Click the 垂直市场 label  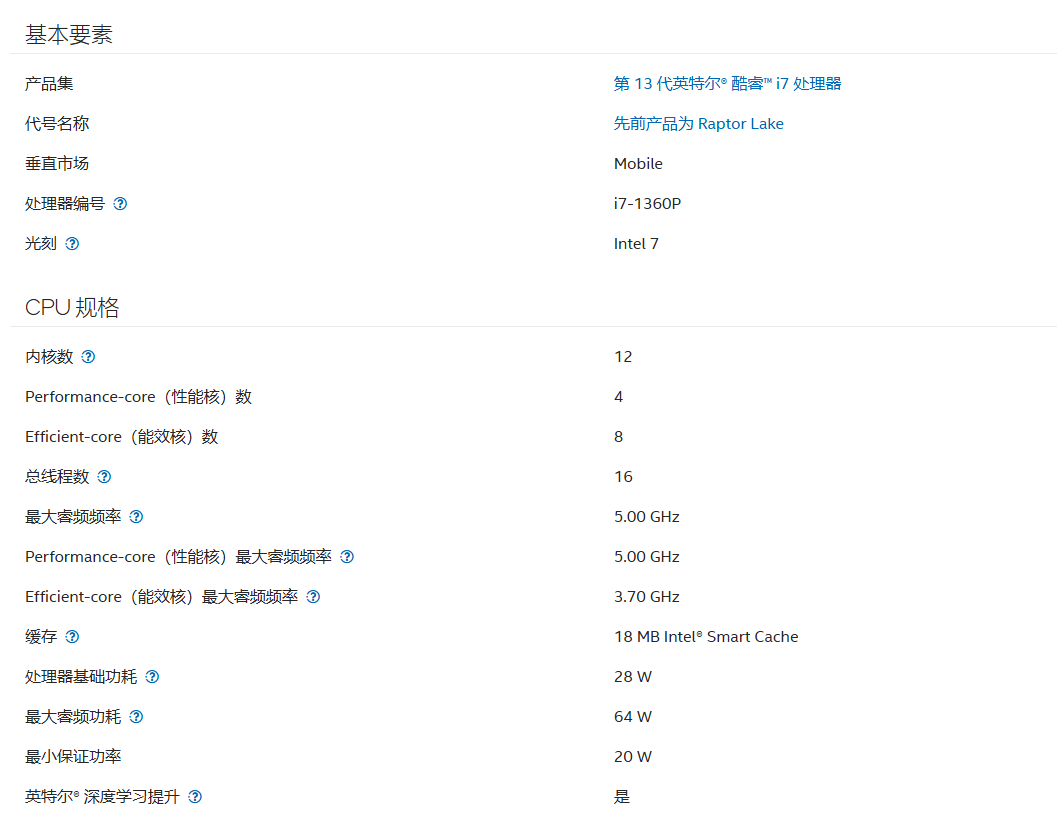click(x=57, y=164)
